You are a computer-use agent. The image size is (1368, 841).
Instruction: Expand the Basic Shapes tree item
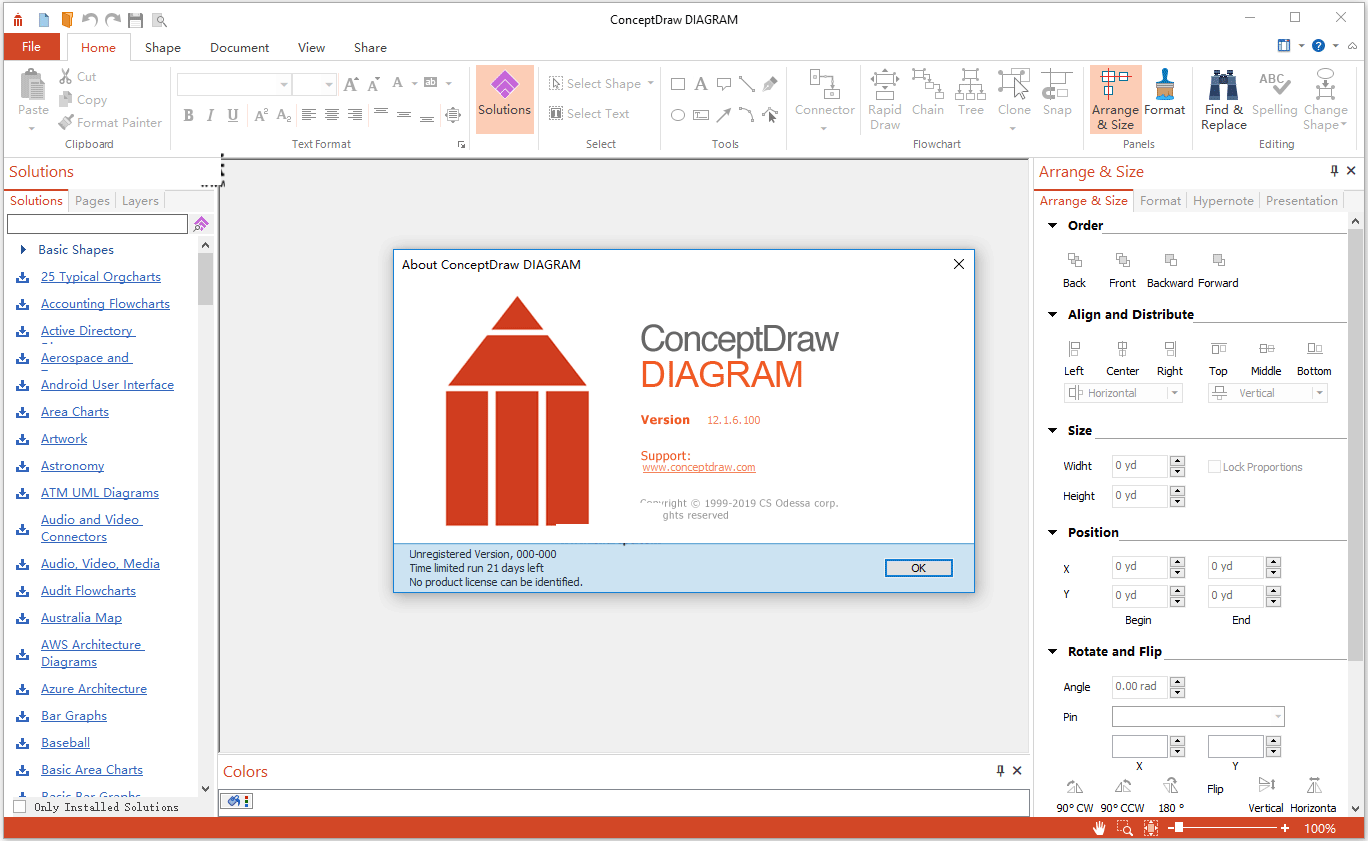(x=23, y=250)
